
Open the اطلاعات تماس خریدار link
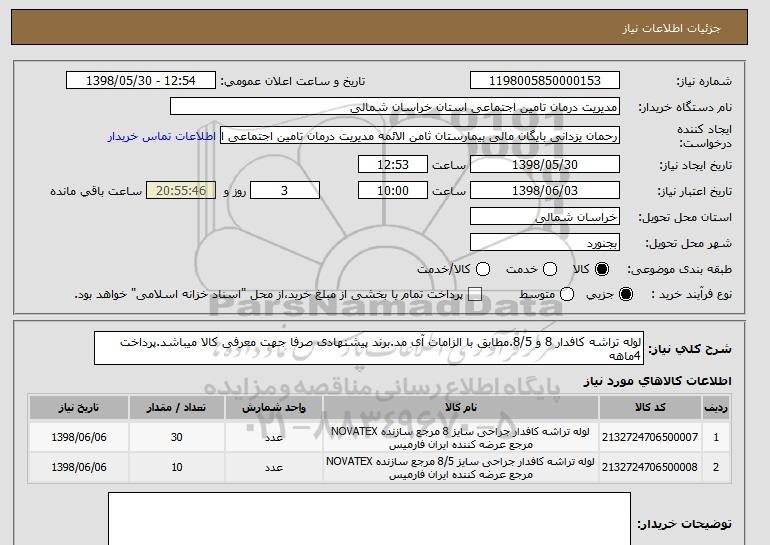pyautogui.click(x=162, y=136)
